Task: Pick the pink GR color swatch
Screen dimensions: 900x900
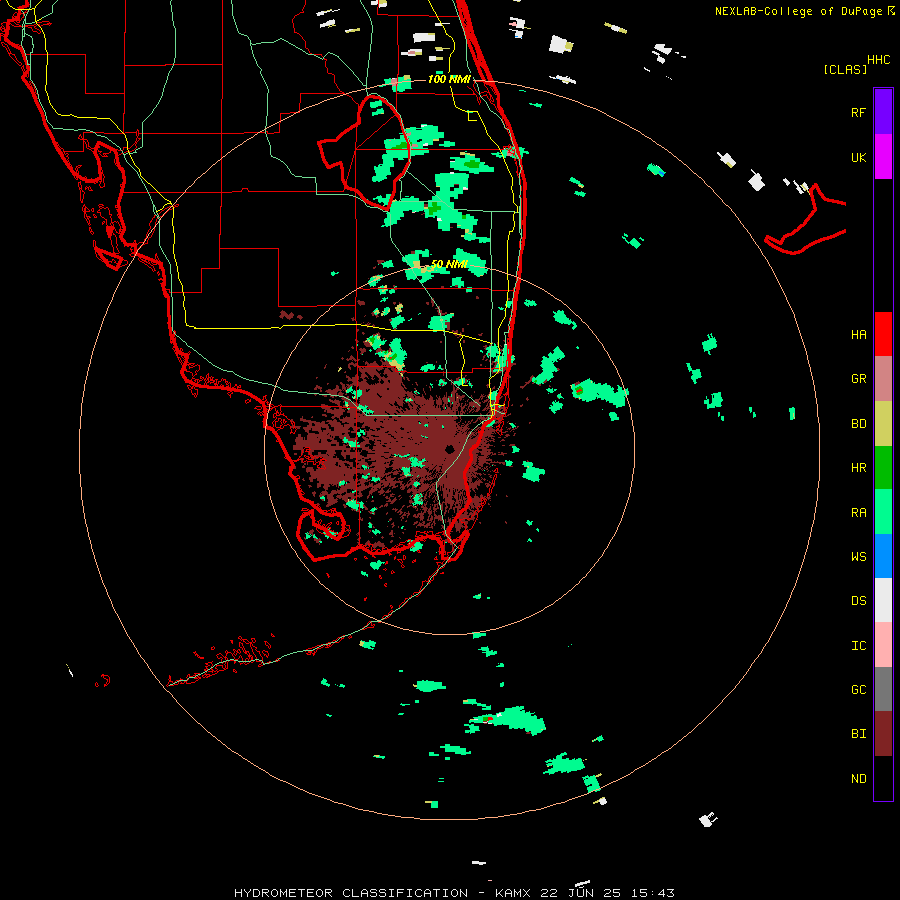Action: pos(883,378)
